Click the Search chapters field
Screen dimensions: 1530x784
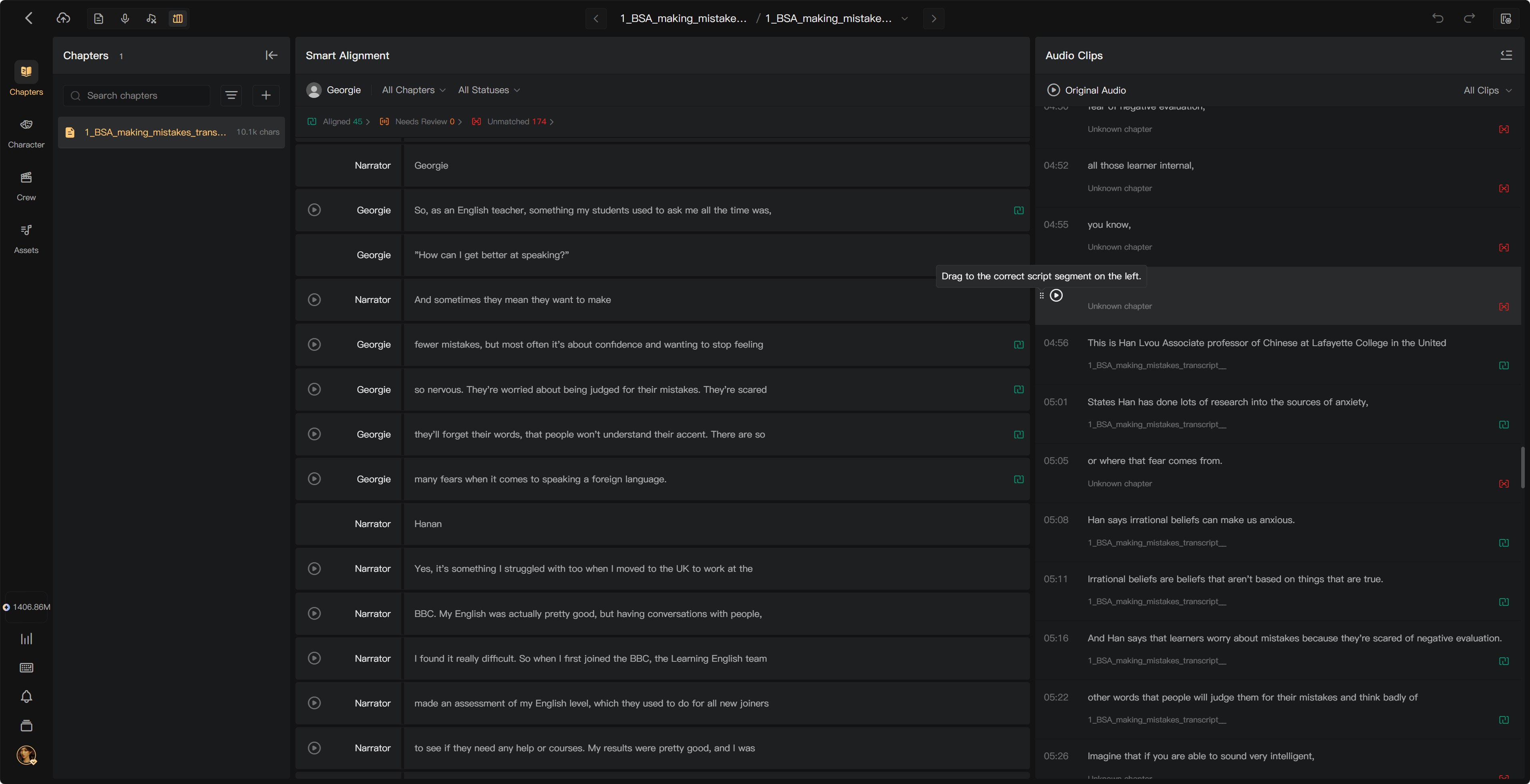(x=137, y=96)
